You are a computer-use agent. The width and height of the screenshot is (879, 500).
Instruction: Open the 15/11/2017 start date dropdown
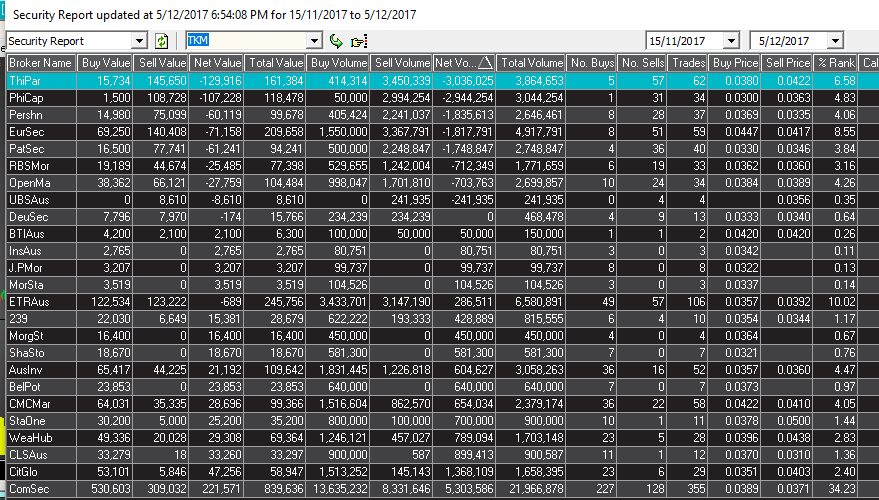click(x=732, y=41)
